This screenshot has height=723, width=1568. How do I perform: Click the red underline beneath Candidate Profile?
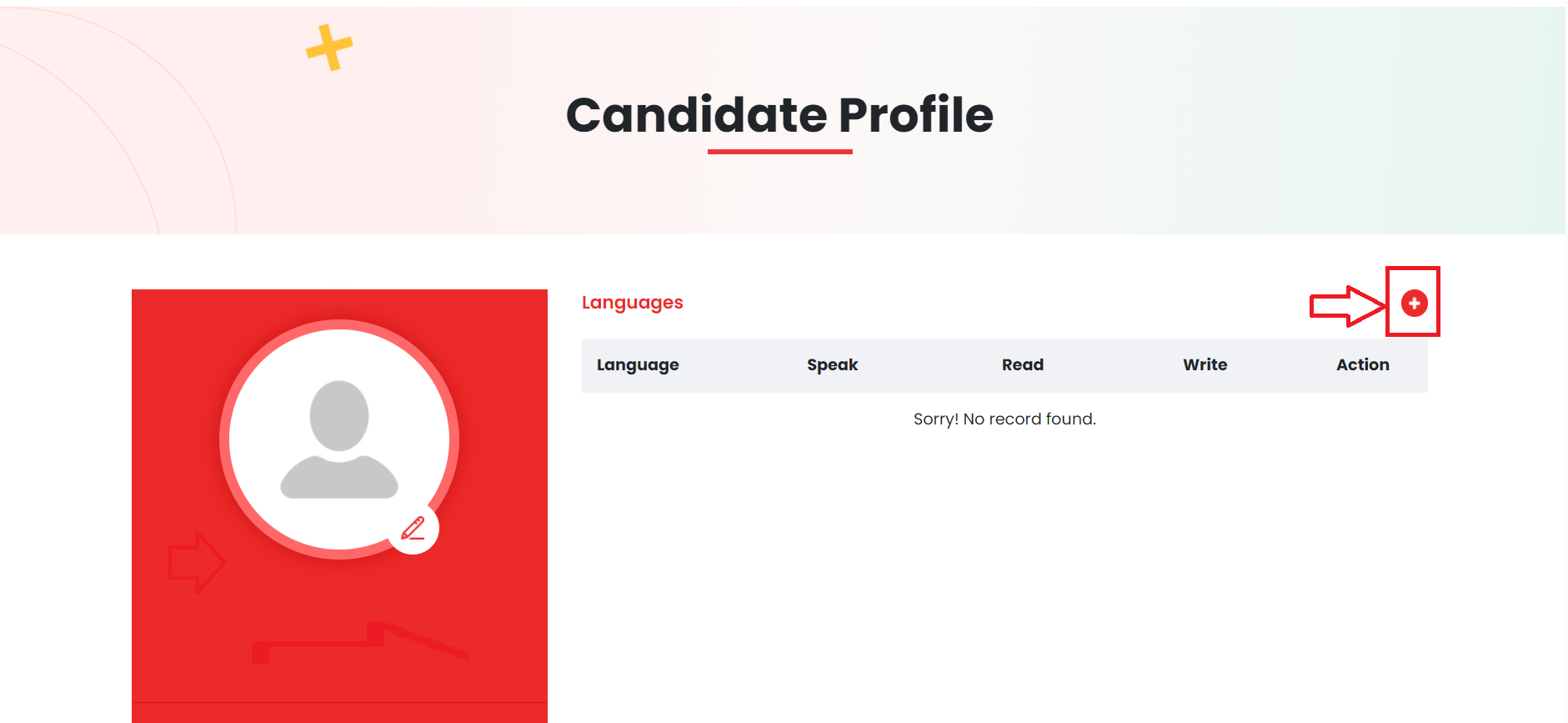tap(779, 152)
